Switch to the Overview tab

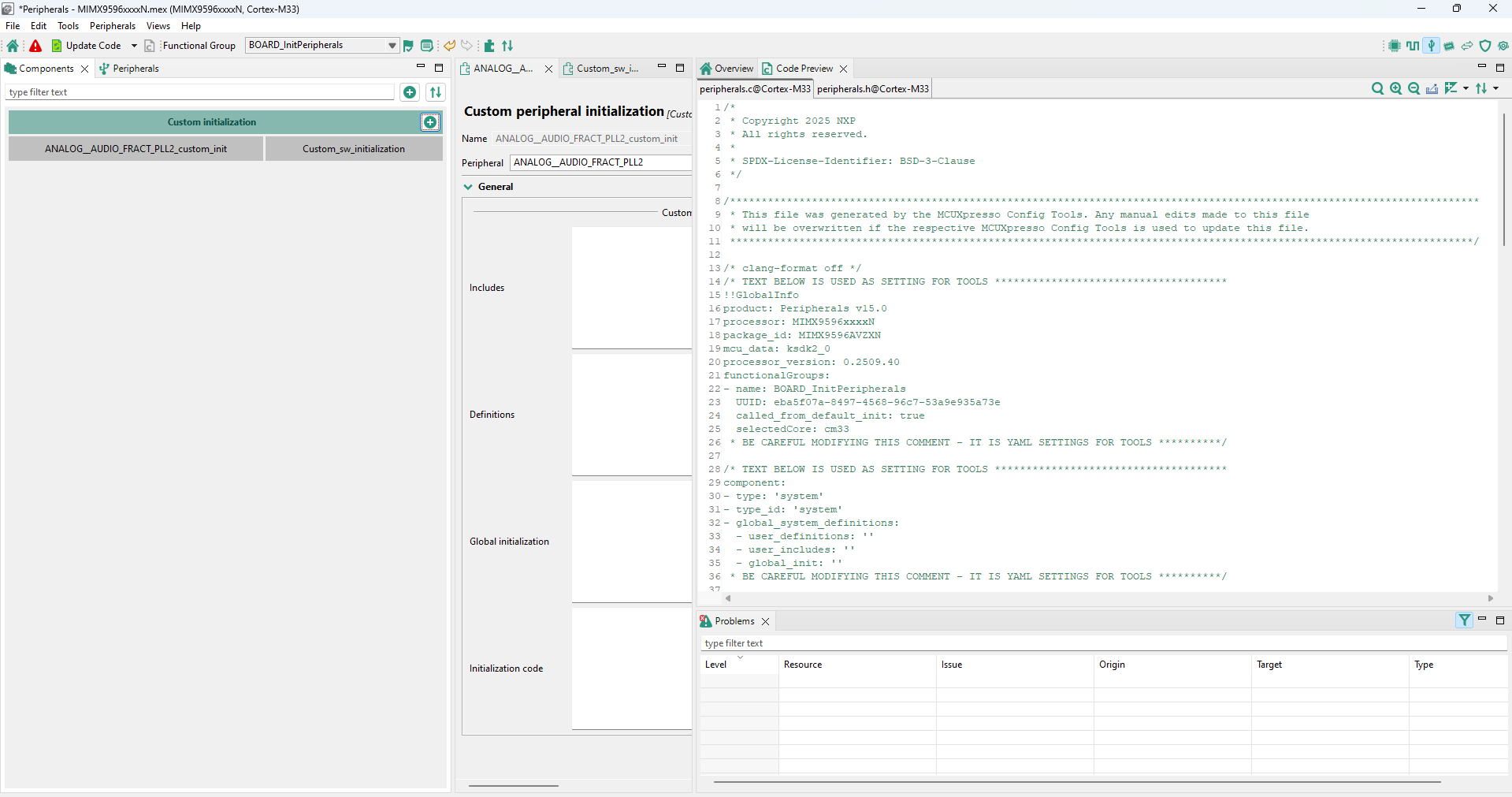point(727,69)
